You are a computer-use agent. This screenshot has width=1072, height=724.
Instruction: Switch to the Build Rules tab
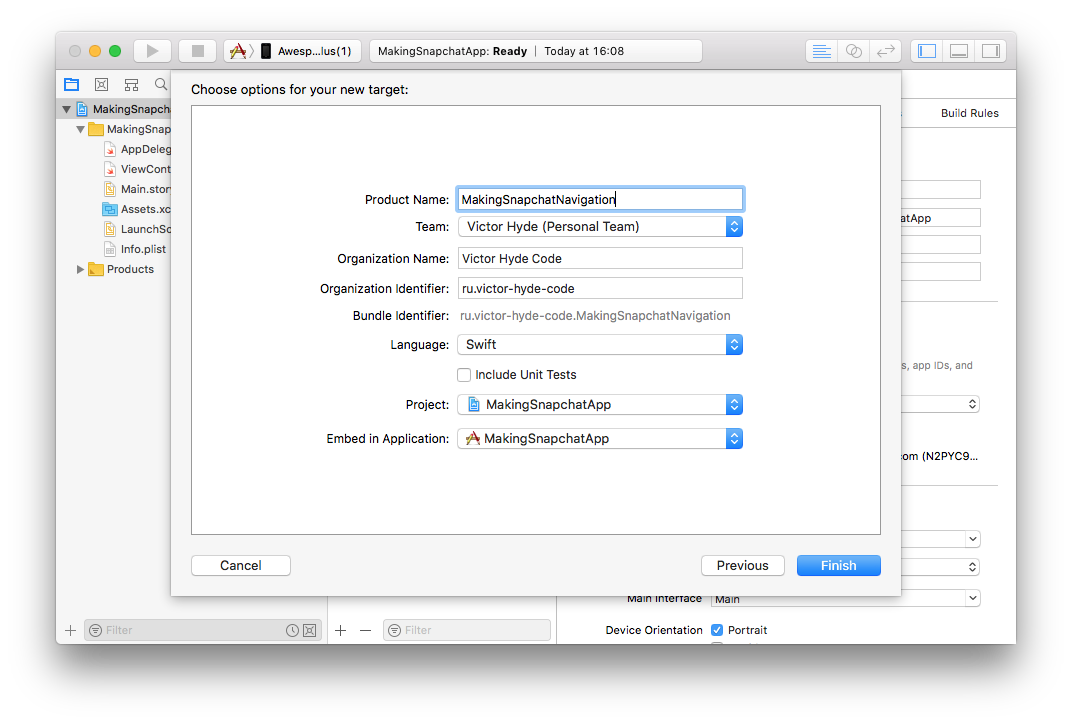tap(969, 113)
